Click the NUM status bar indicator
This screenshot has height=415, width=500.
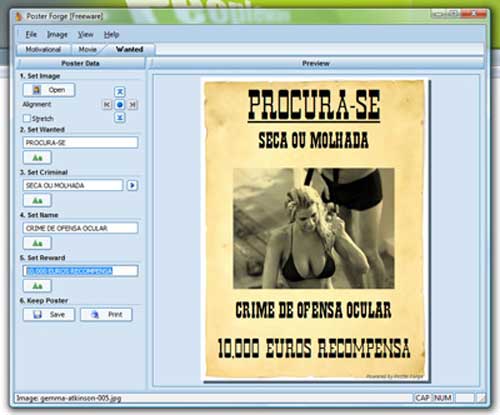pyautogui.click(x=443, y=398)
